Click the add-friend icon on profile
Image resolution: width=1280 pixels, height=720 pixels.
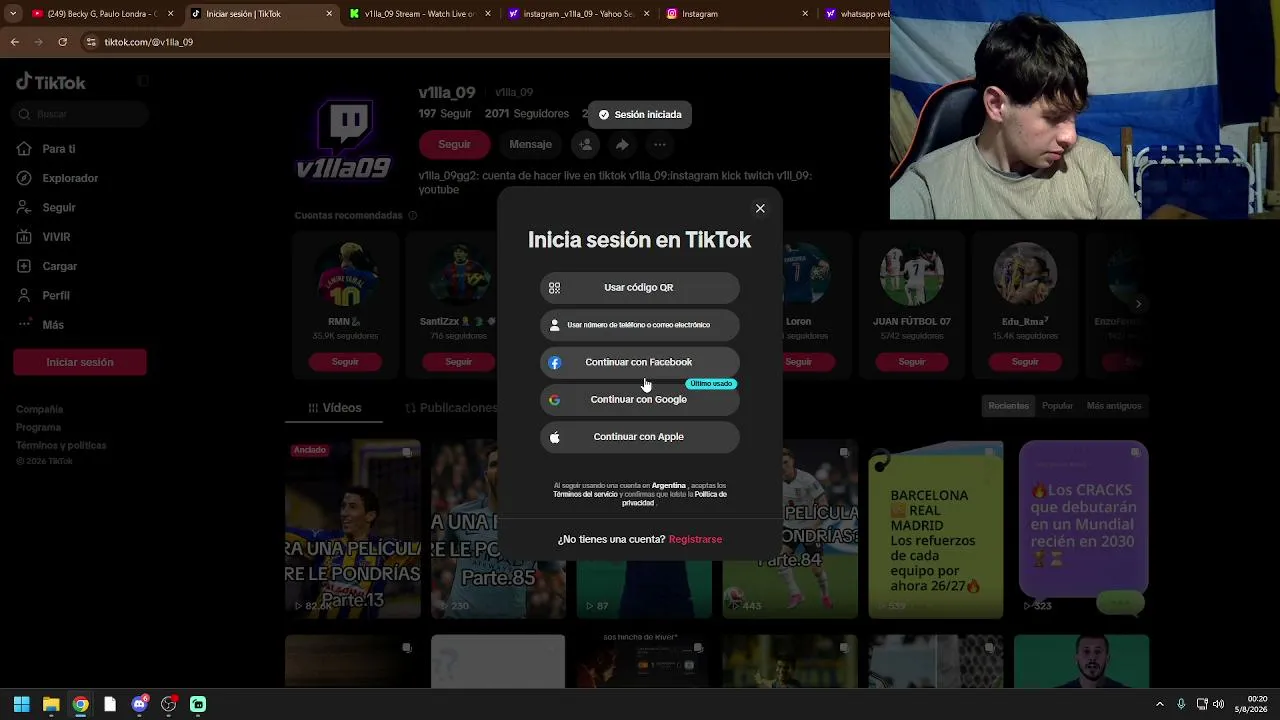[585, 145]
